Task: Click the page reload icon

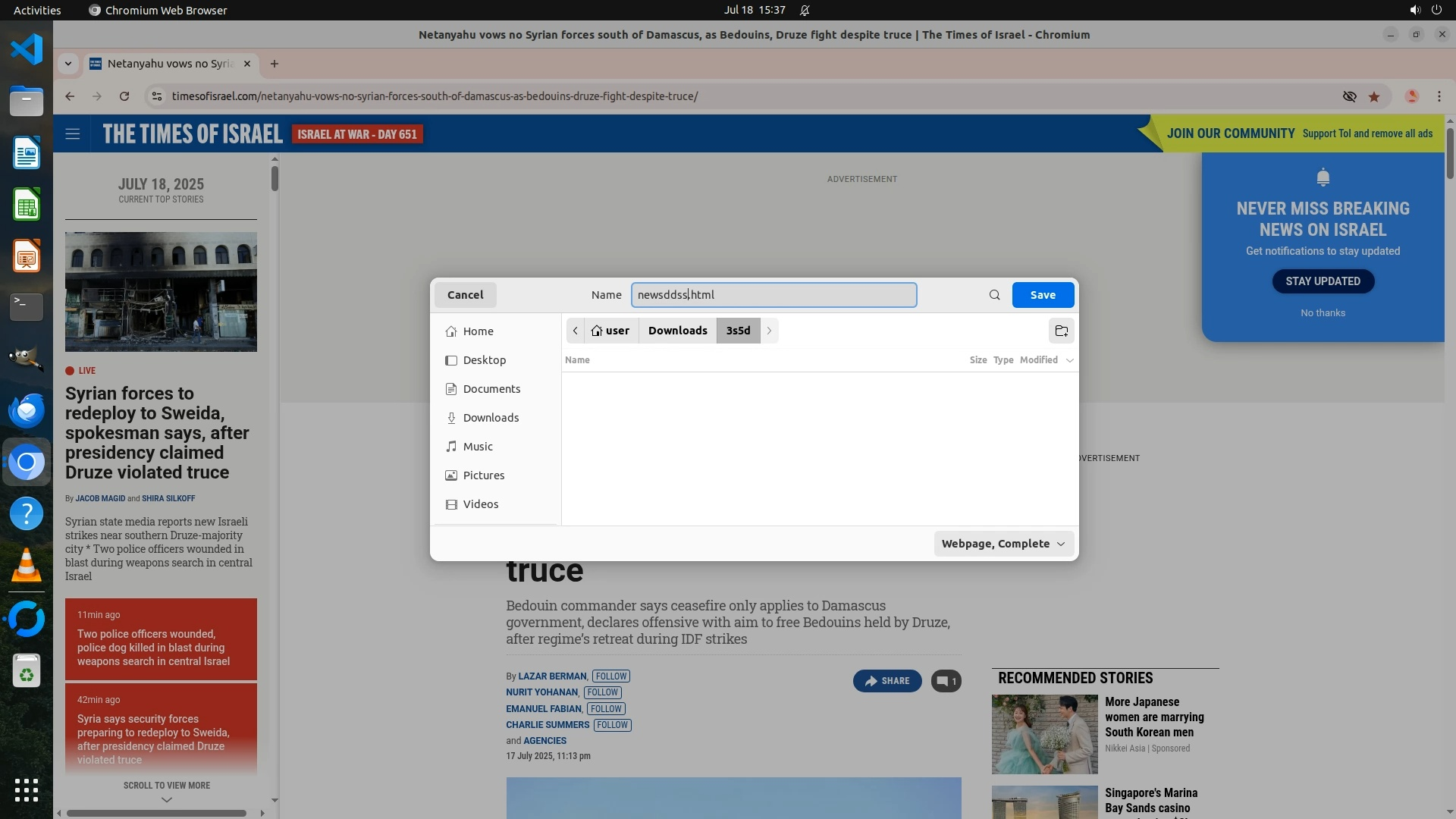Action: (124, 96)
